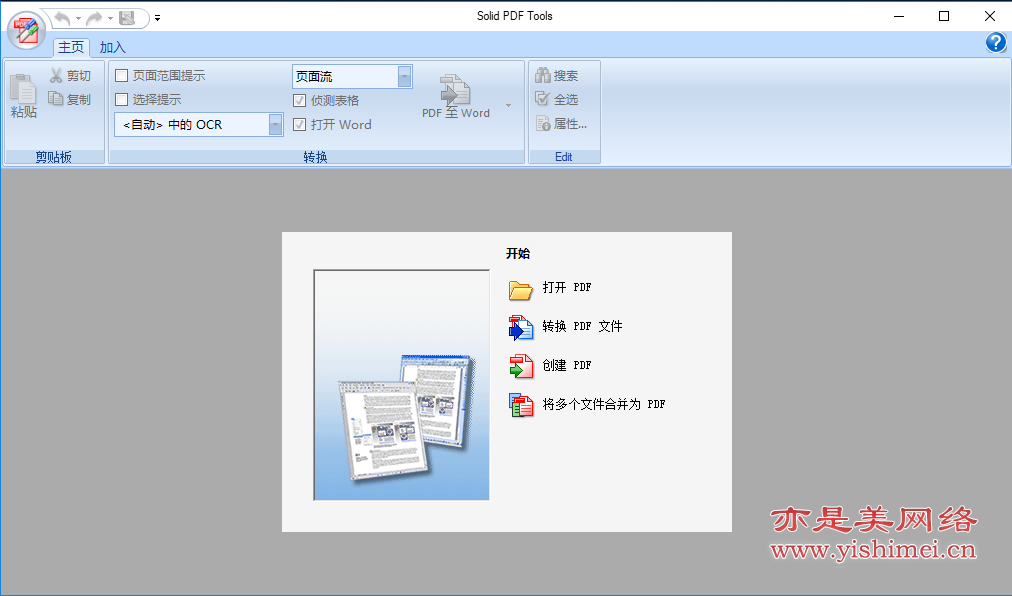The height and width of the screenshot is (596, 1012).
Task: Click the 搜索 binoculars icon
Action: tap(542, 76)
